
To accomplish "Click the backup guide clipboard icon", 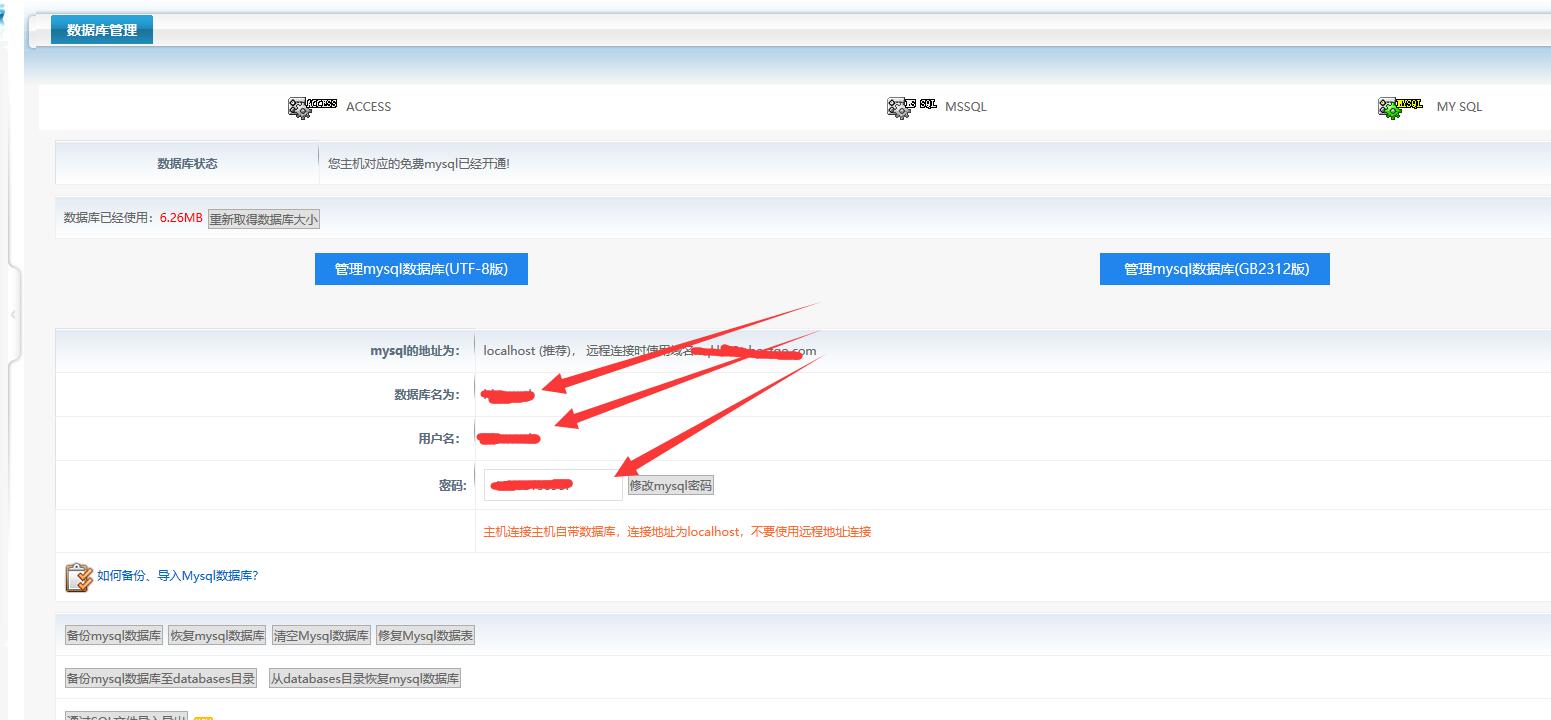I will [x=79, y=577].
